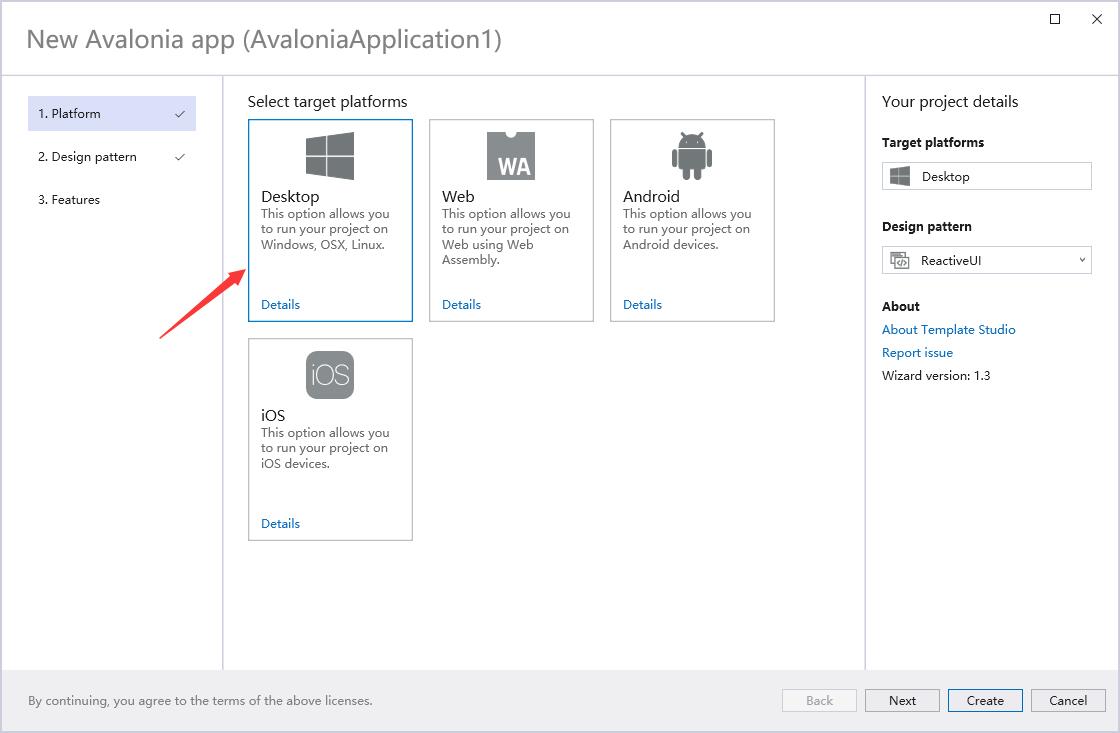This screenshot has width=1120, height=733.
Task: Open the ReactiveUI design pattern combo box
Action: (x=986, y=261)
